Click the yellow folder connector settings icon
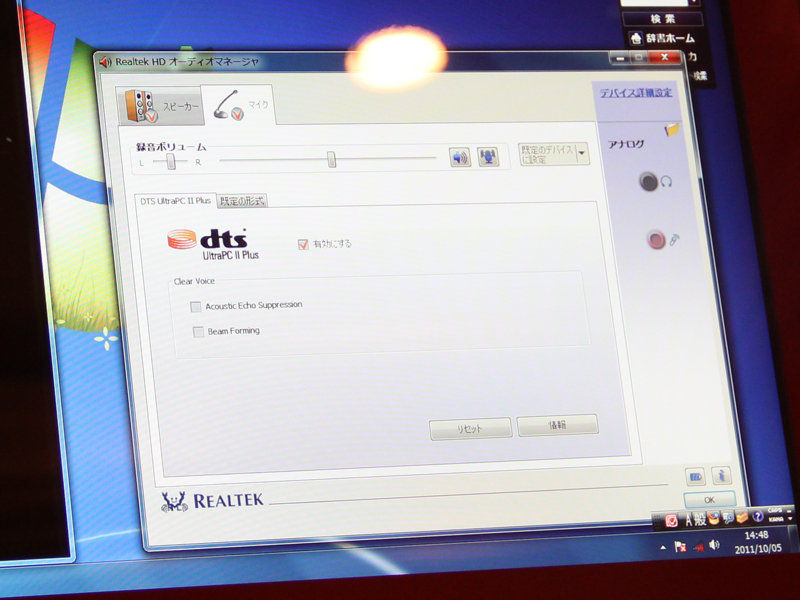This screenshot has height=600, width=800. (x=671, y=130)
